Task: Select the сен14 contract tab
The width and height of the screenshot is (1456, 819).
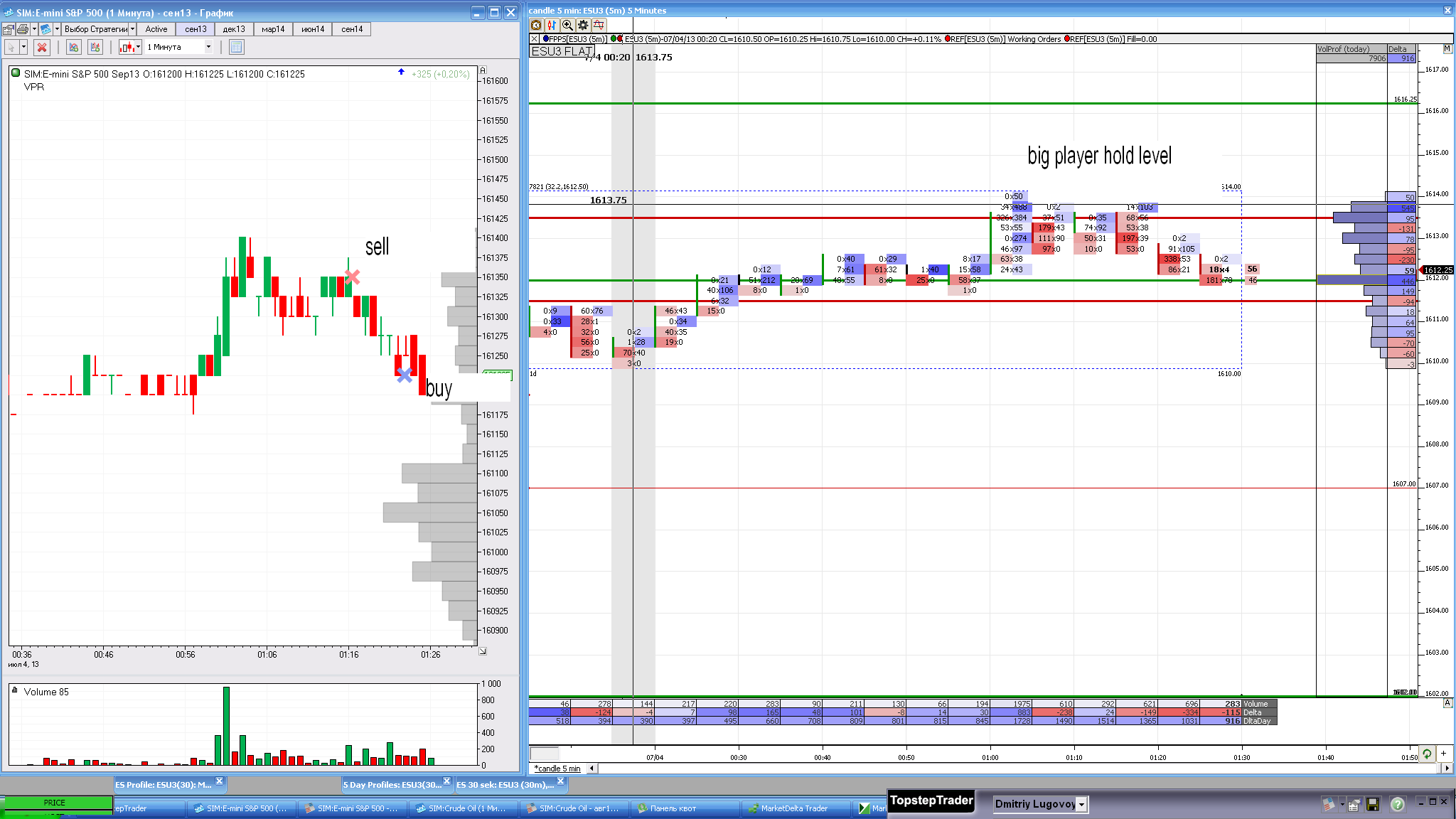Action: [352, 29]
